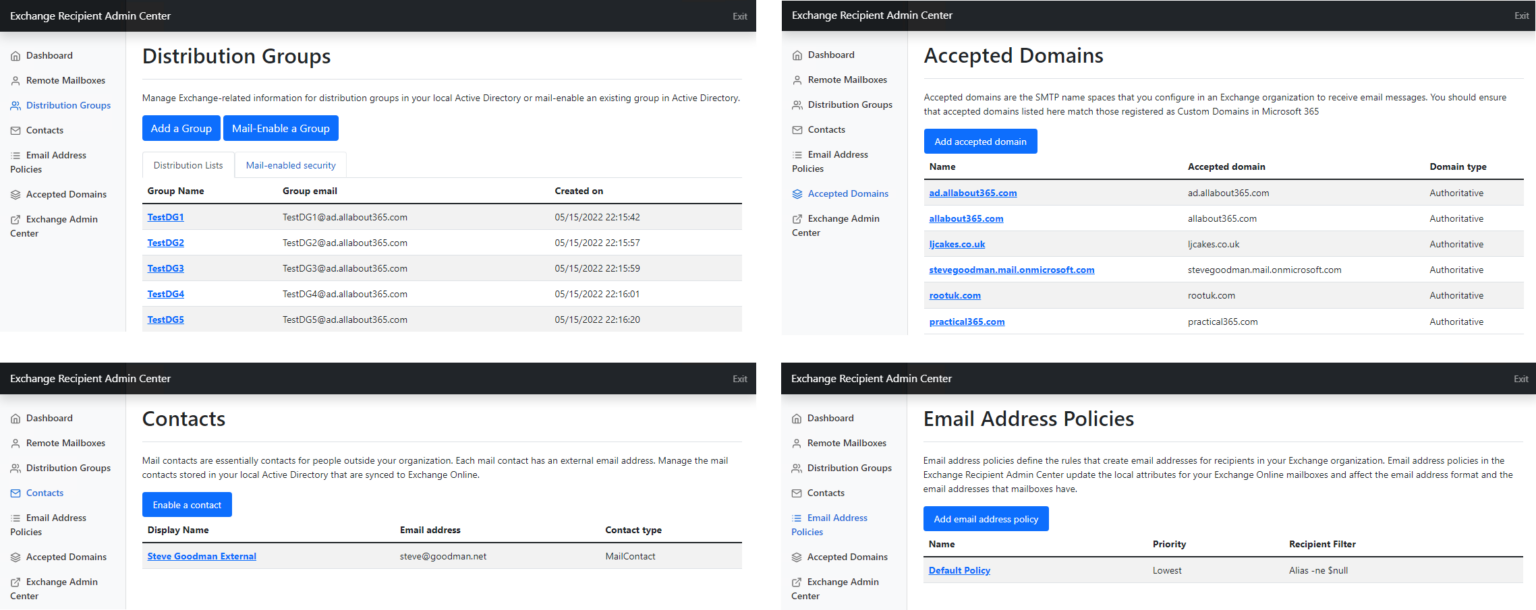Viewport: 1536px width, 610px height.
Task: Select the Email Address Policies sidebar icon
Action: 18,156
